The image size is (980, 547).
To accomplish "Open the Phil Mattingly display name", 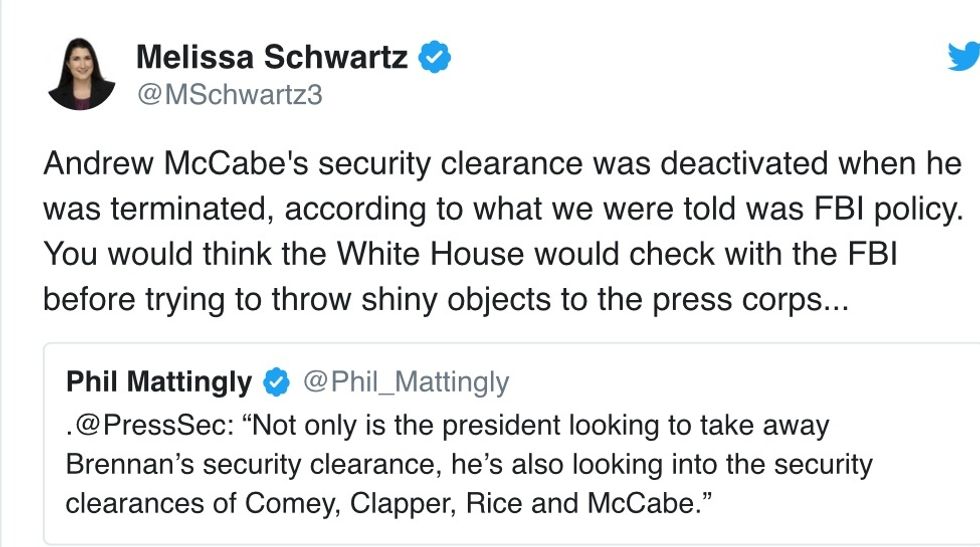I will click(x=159, y=382).
